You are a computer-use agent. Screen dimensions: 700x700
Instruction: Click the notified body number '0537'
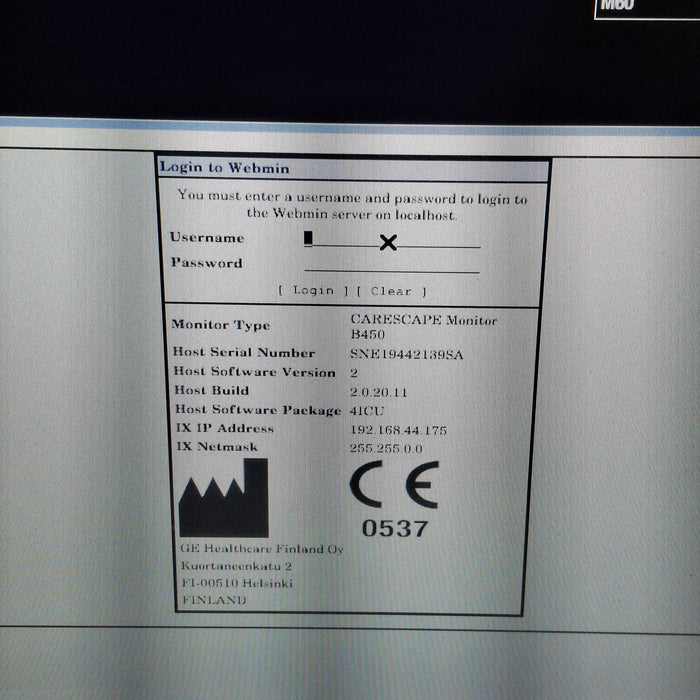tap(395, 529)
